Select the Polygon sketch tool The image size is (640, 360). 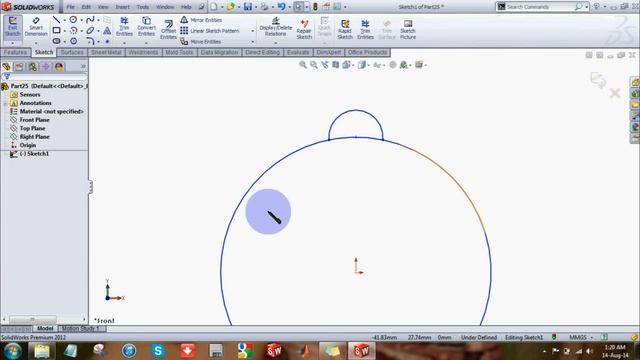(73, 41)
